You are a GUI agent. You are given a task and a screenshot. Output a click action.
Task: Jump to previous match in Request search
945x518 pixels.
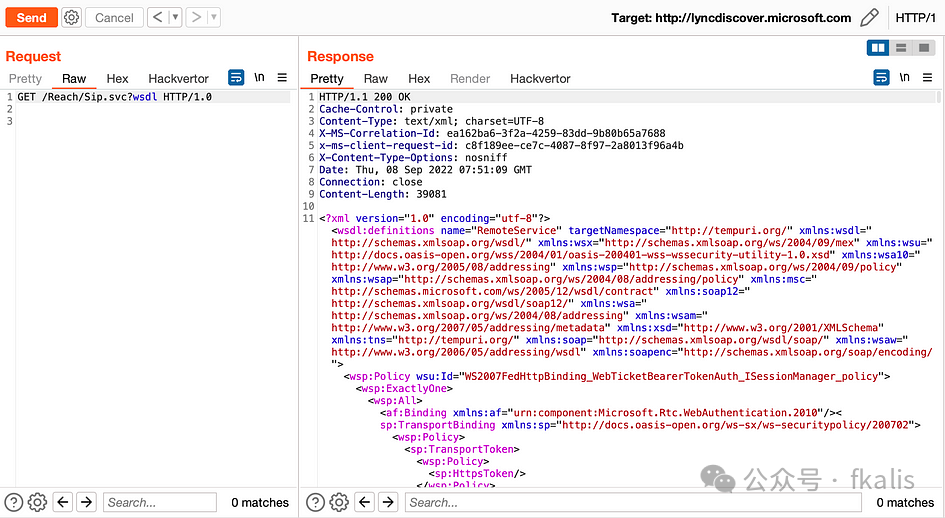click(63, 502)
